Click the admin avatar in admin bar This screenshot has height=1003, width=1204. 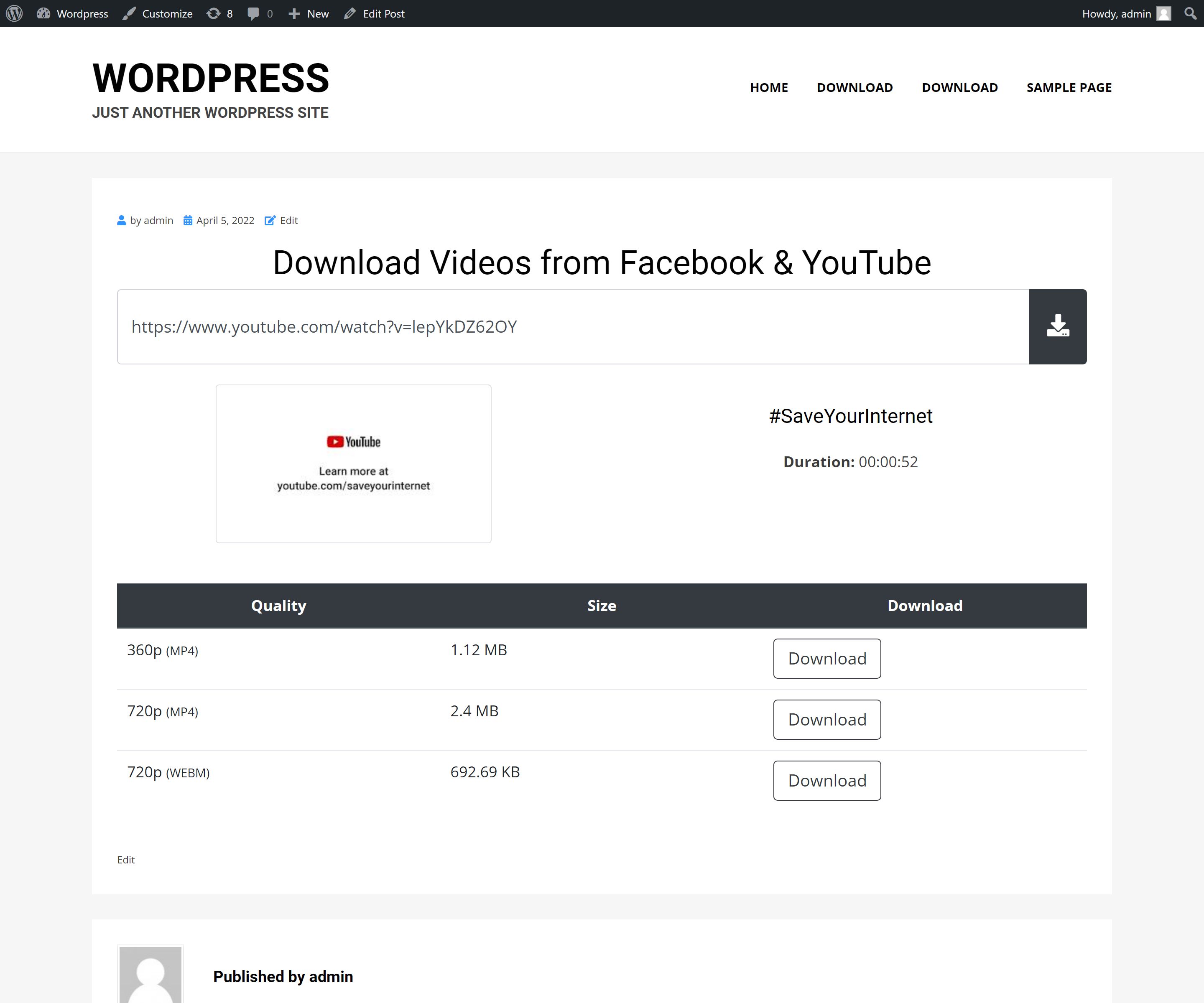pyautogui.click(x=1163, y=14)
